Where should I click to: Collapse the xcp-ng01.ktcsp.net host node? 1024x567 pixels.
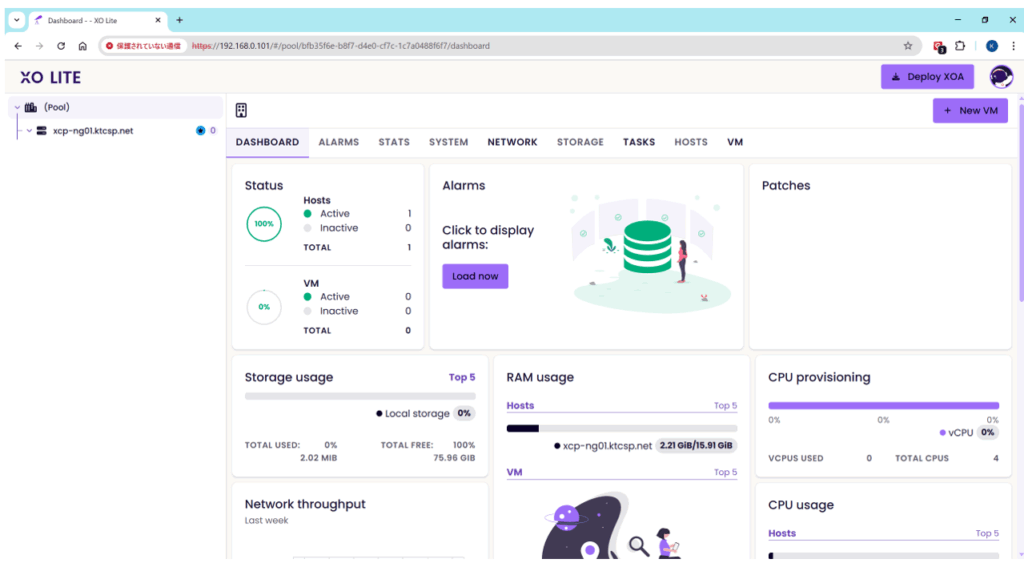pyautogui.click(x=29, y=131)
